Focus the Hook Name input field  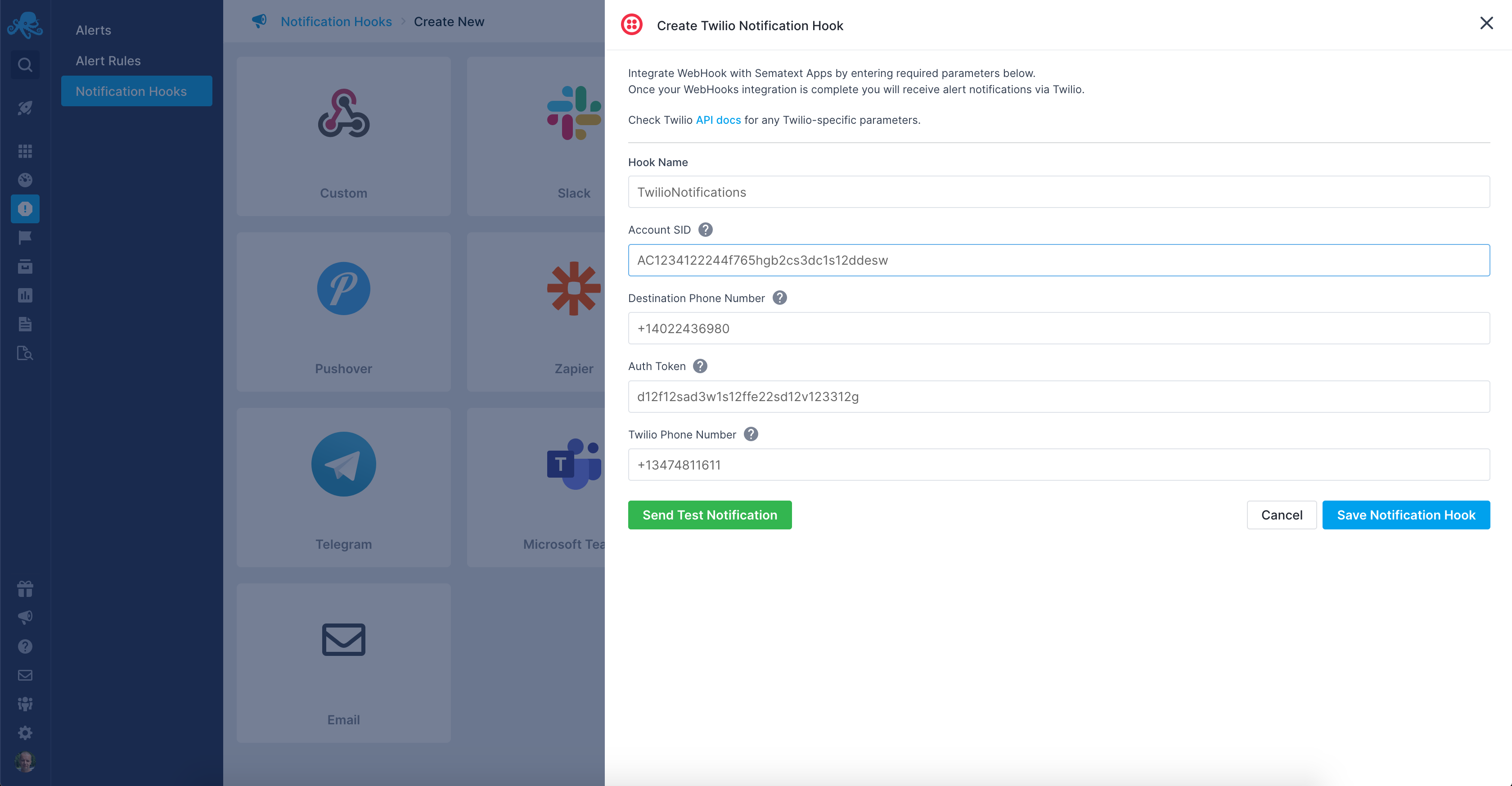tap(1058, 192)
